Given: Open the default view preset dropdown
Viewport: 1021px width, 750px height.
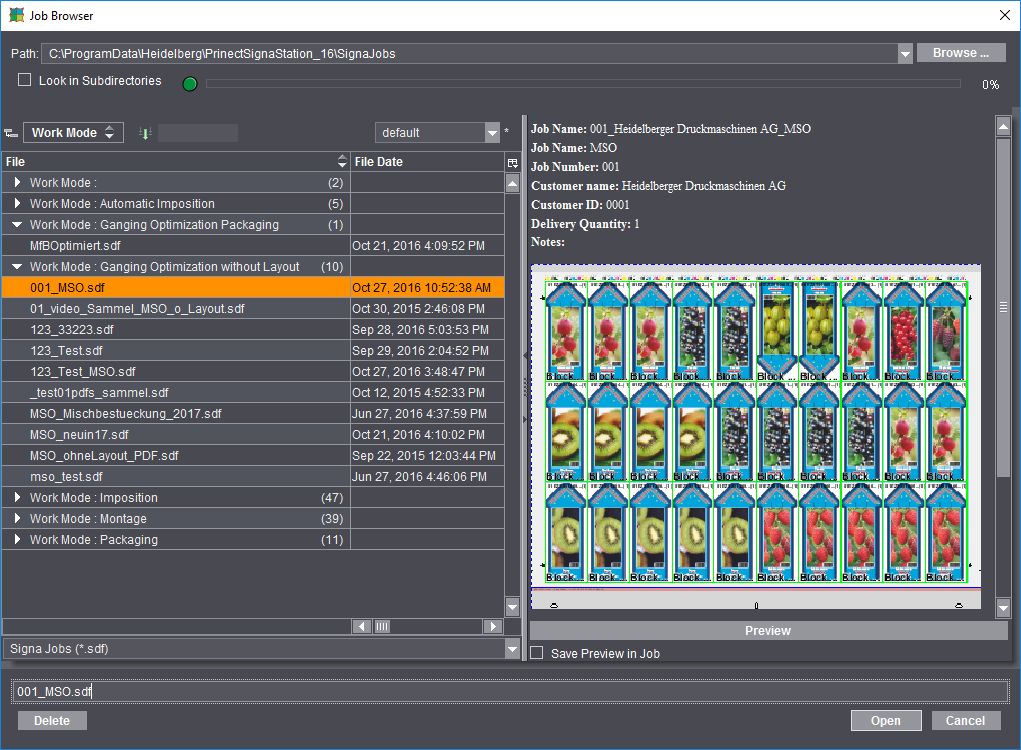Looking at the screenshot, I should point(491,133).
